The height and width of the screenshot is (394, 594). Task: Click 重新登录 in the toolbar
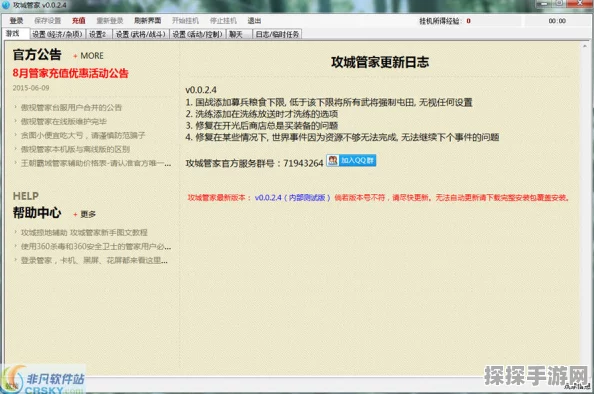(109, 20)
